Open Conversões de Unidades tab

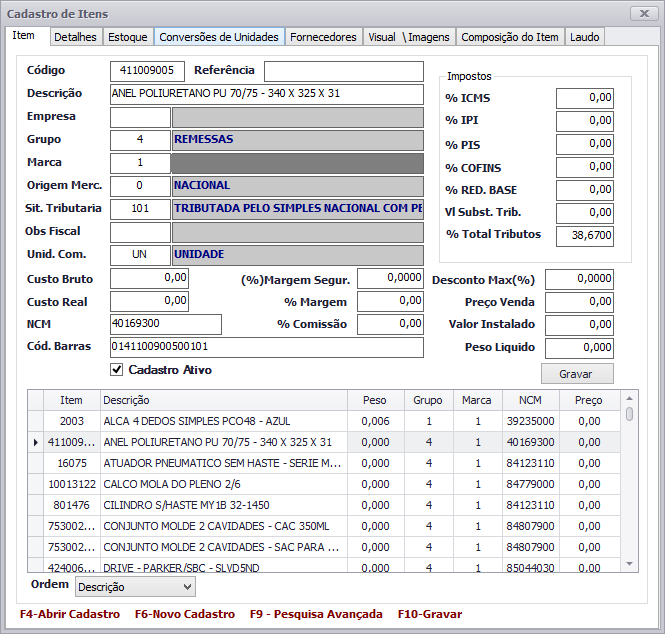219,37
